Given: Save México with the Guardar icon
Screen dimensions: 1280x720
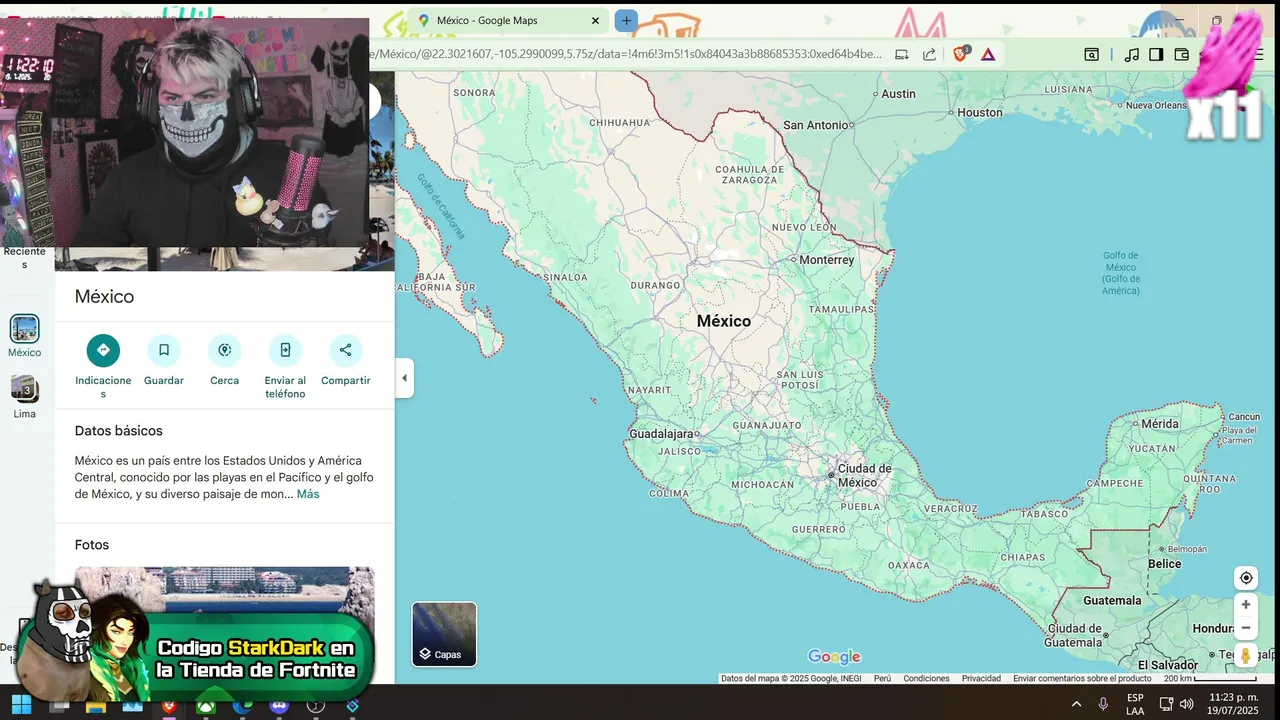Looking at the screenshot, I should [164, 350].
